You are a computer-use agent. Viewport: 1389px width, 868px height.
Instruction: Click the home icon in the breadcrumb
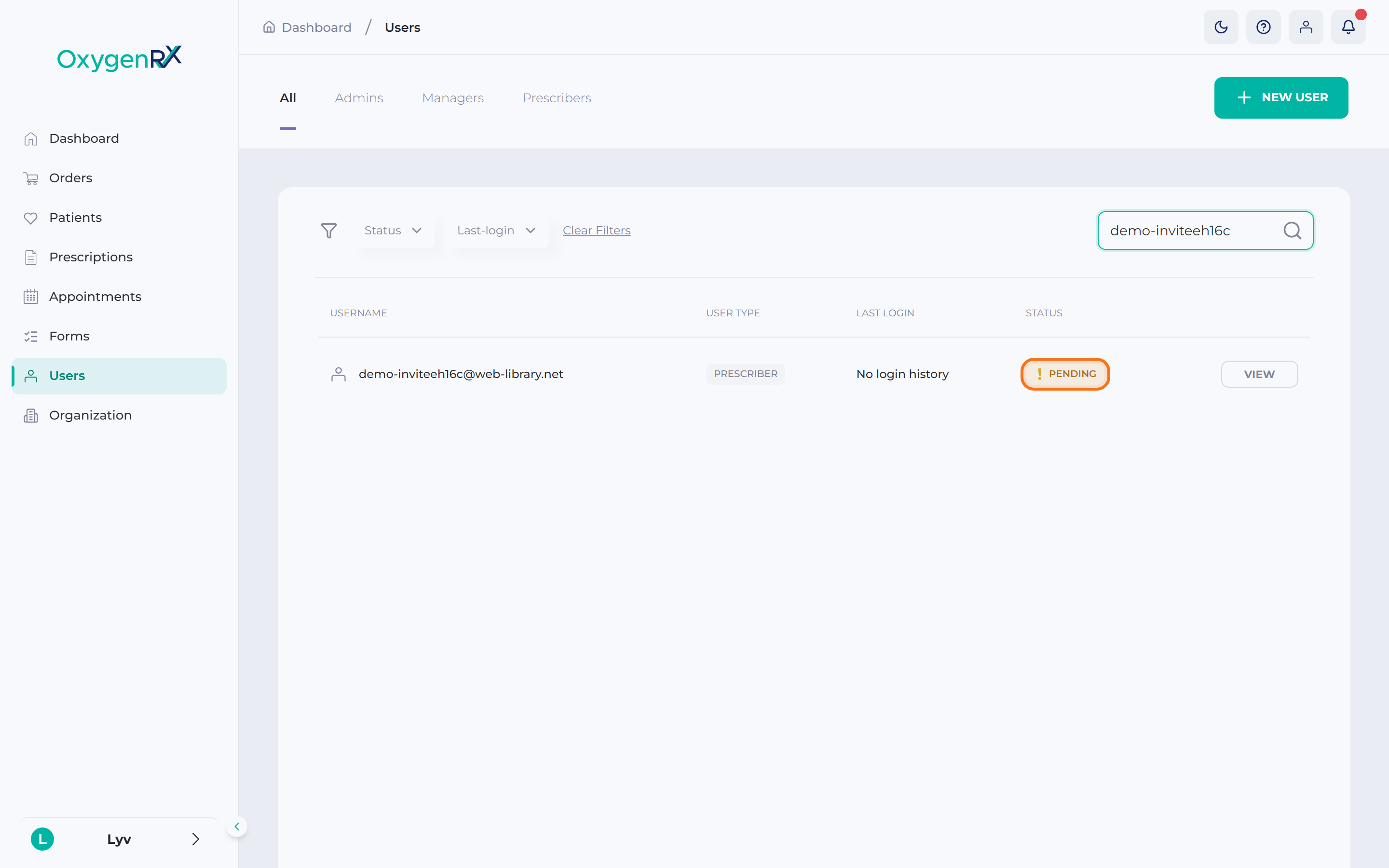[x=269, y=27]
